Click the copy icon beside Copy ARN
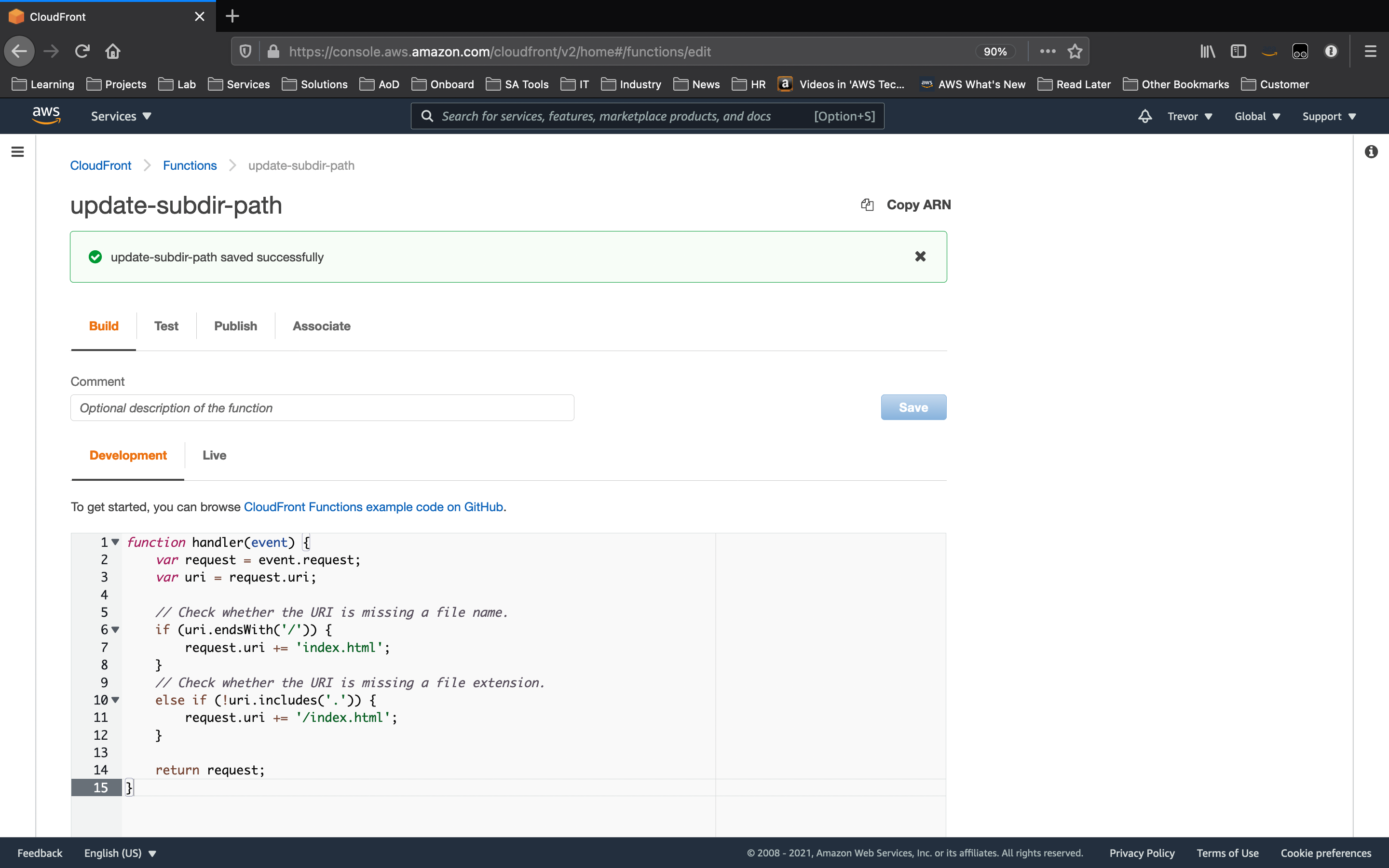1389x868 pixels. pyautogui.click(x=867, y=205)
